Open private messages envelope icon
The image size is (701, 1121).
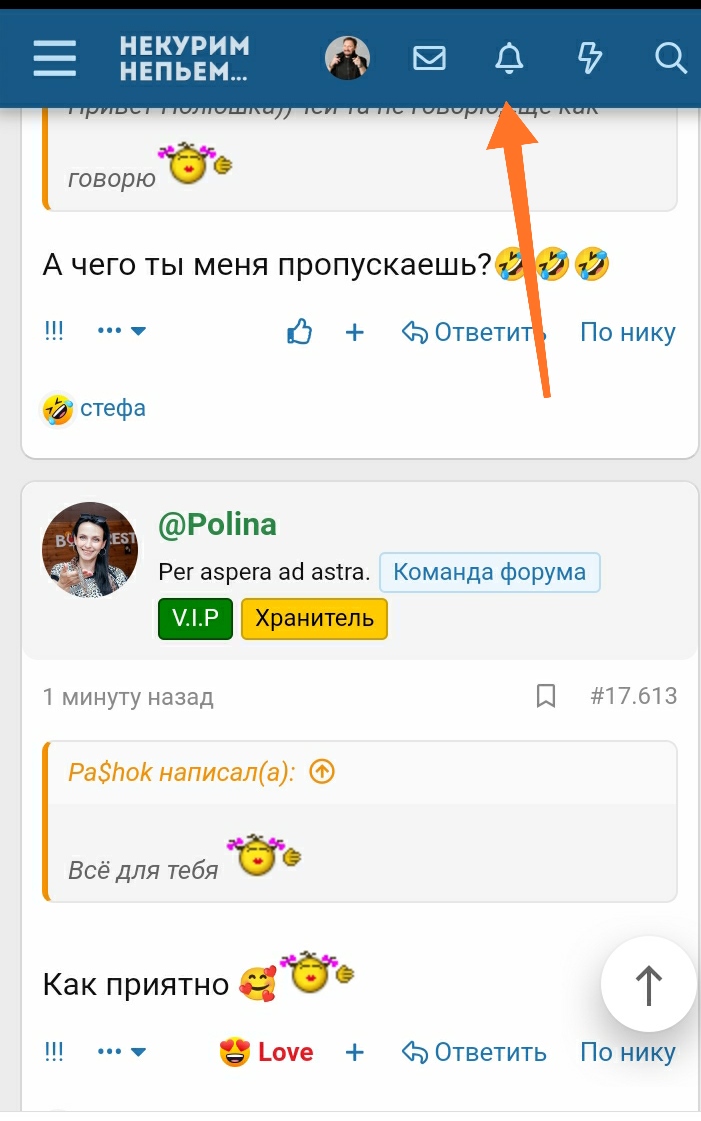tap(429, 58)
